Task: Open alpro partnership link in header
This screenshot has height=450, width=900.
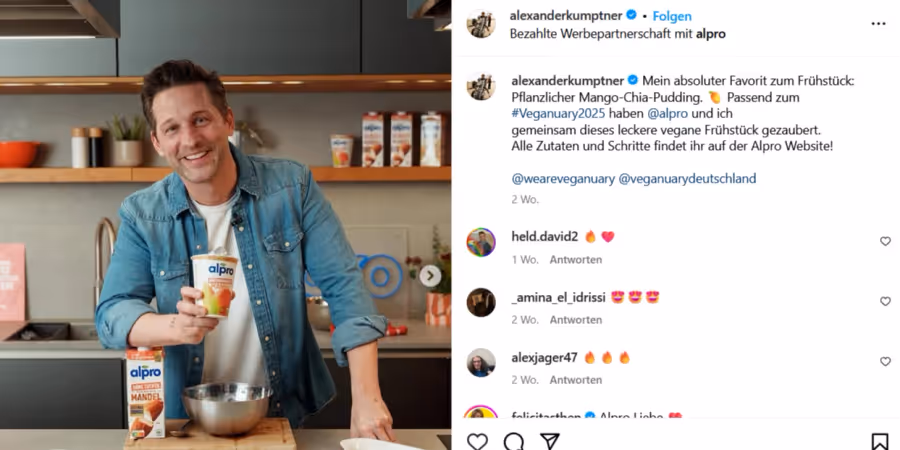Action: (x=711, y=34)
